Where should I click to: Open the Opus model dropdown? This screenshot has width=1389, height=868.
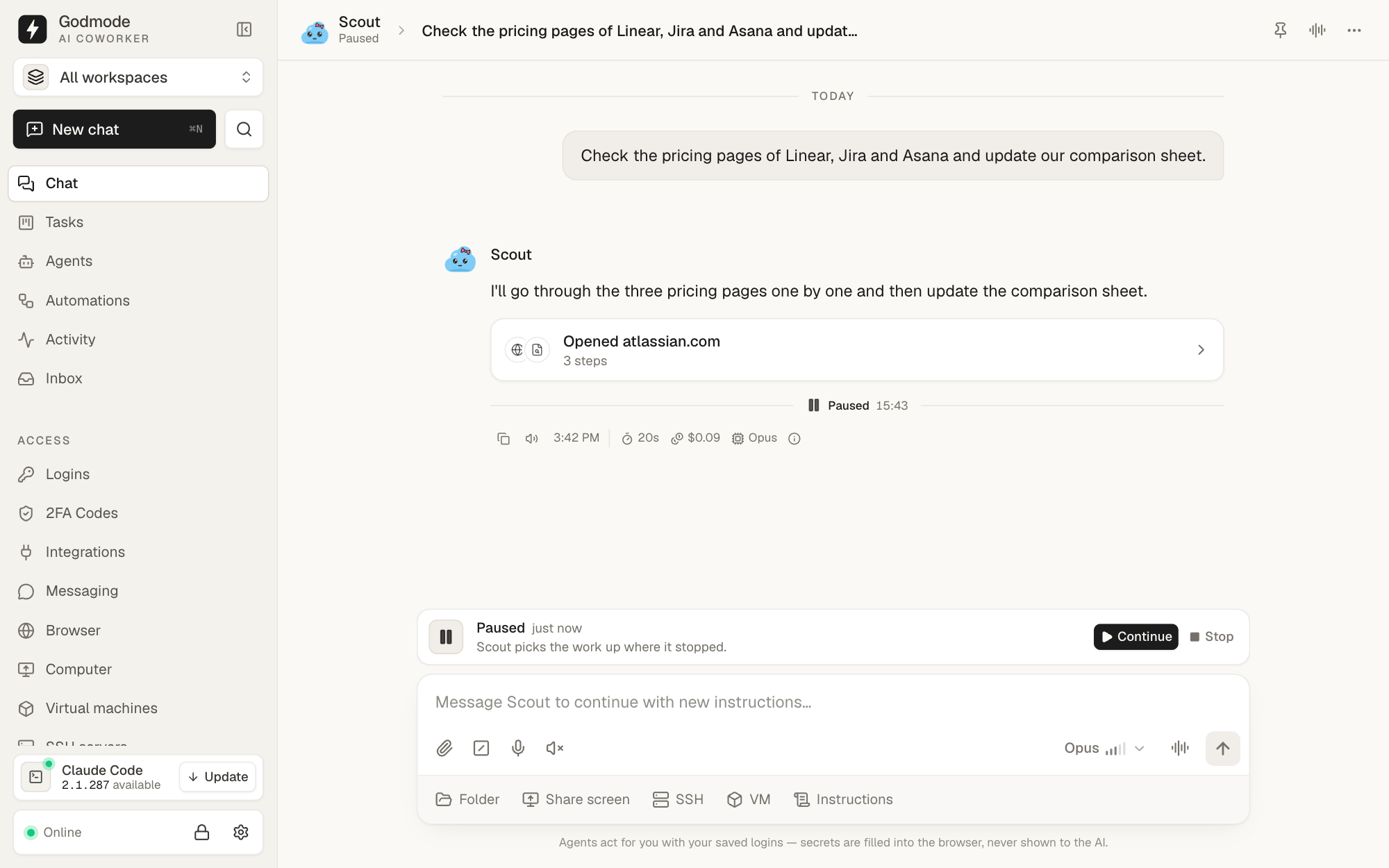[x=1104, y=748]
